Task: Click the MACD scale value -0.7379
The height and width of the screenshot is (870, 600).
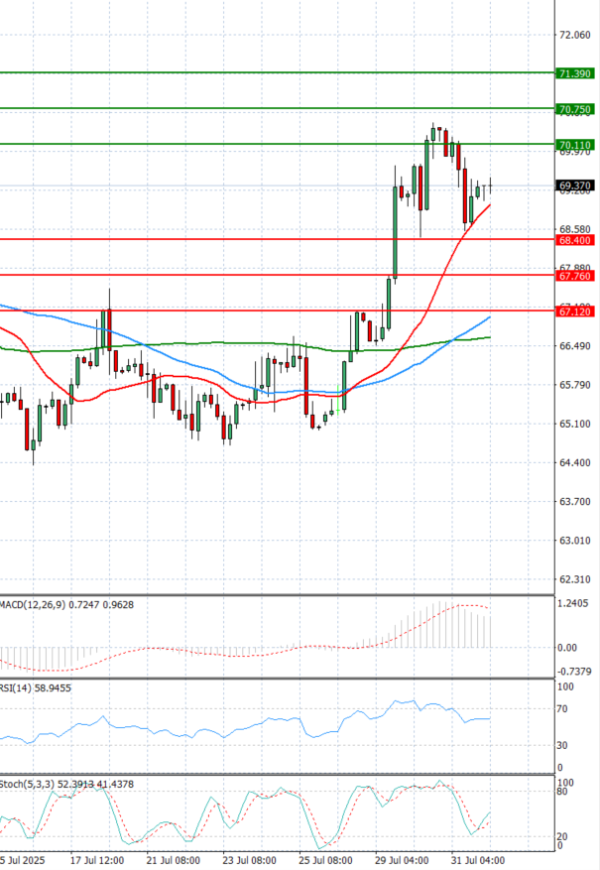Action: tap(574, 671)
